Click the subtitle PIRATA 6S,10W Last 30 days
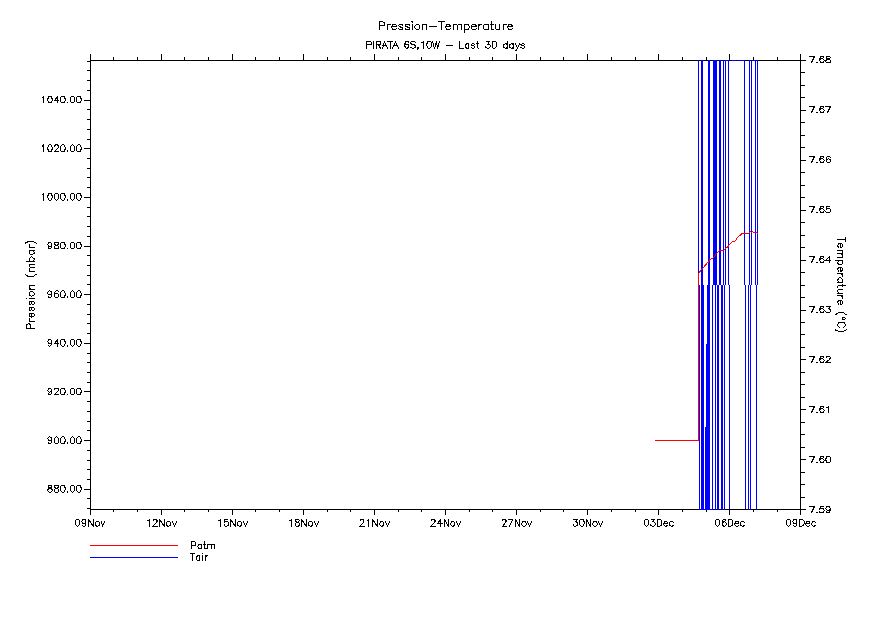This screenshot has height=630, width=891. [445, 45]
